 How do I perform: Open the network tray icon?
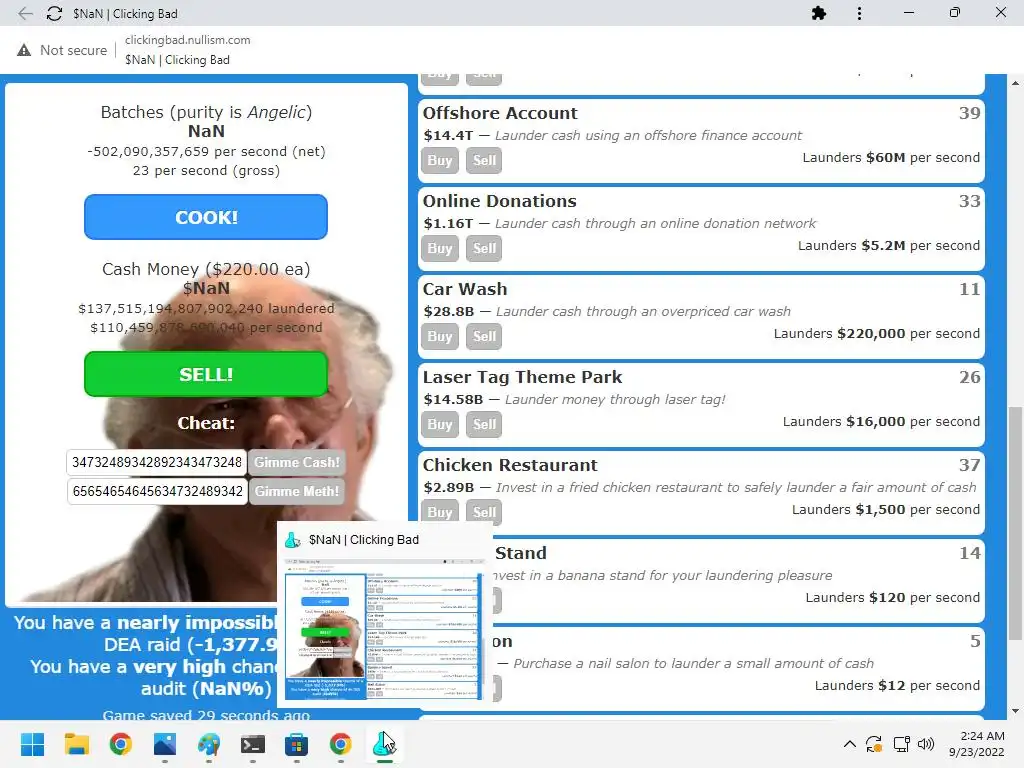[x=902, y=744]
